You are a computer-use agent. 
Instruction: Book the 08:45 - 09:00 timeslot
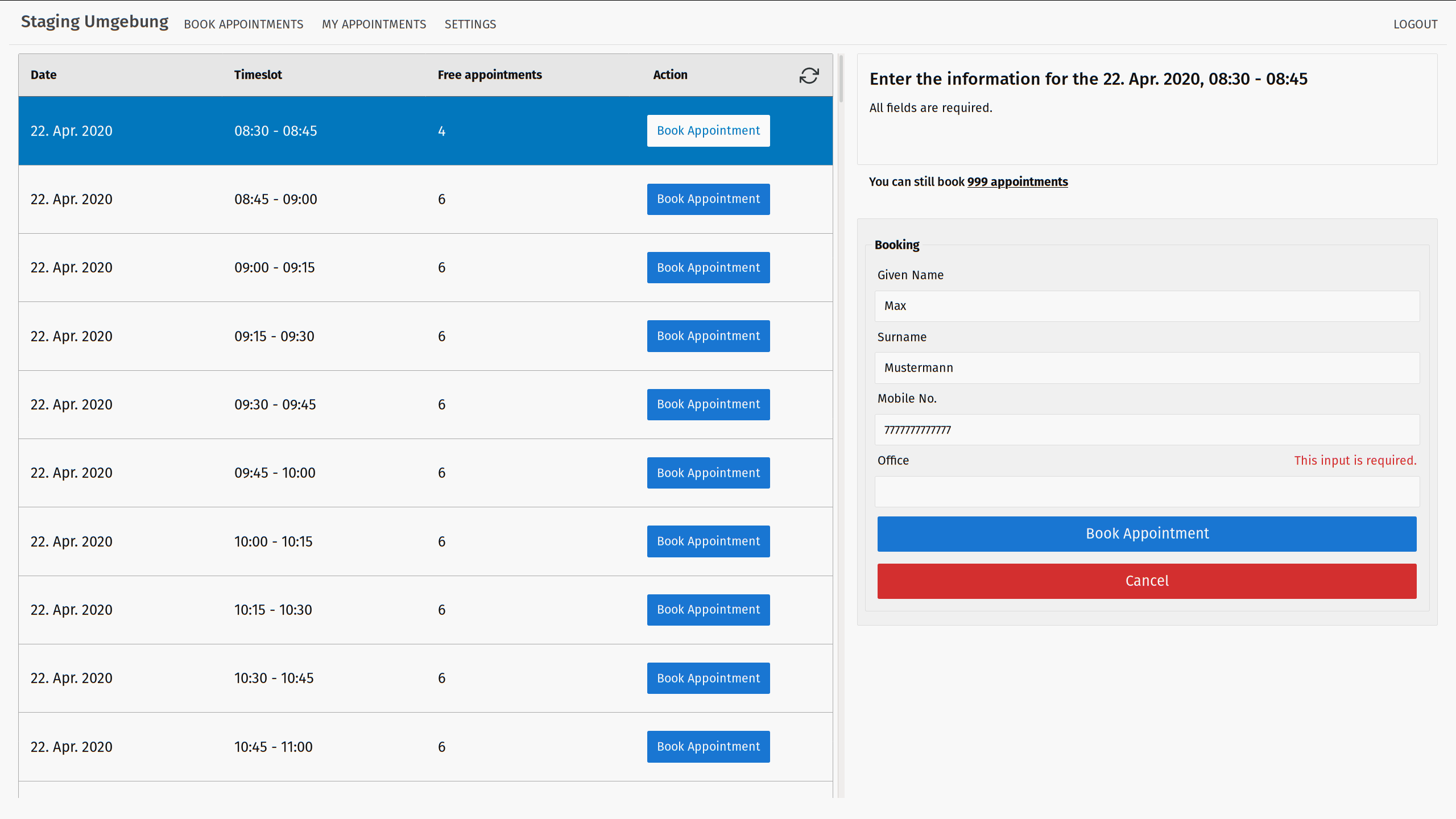click(708, 199)
